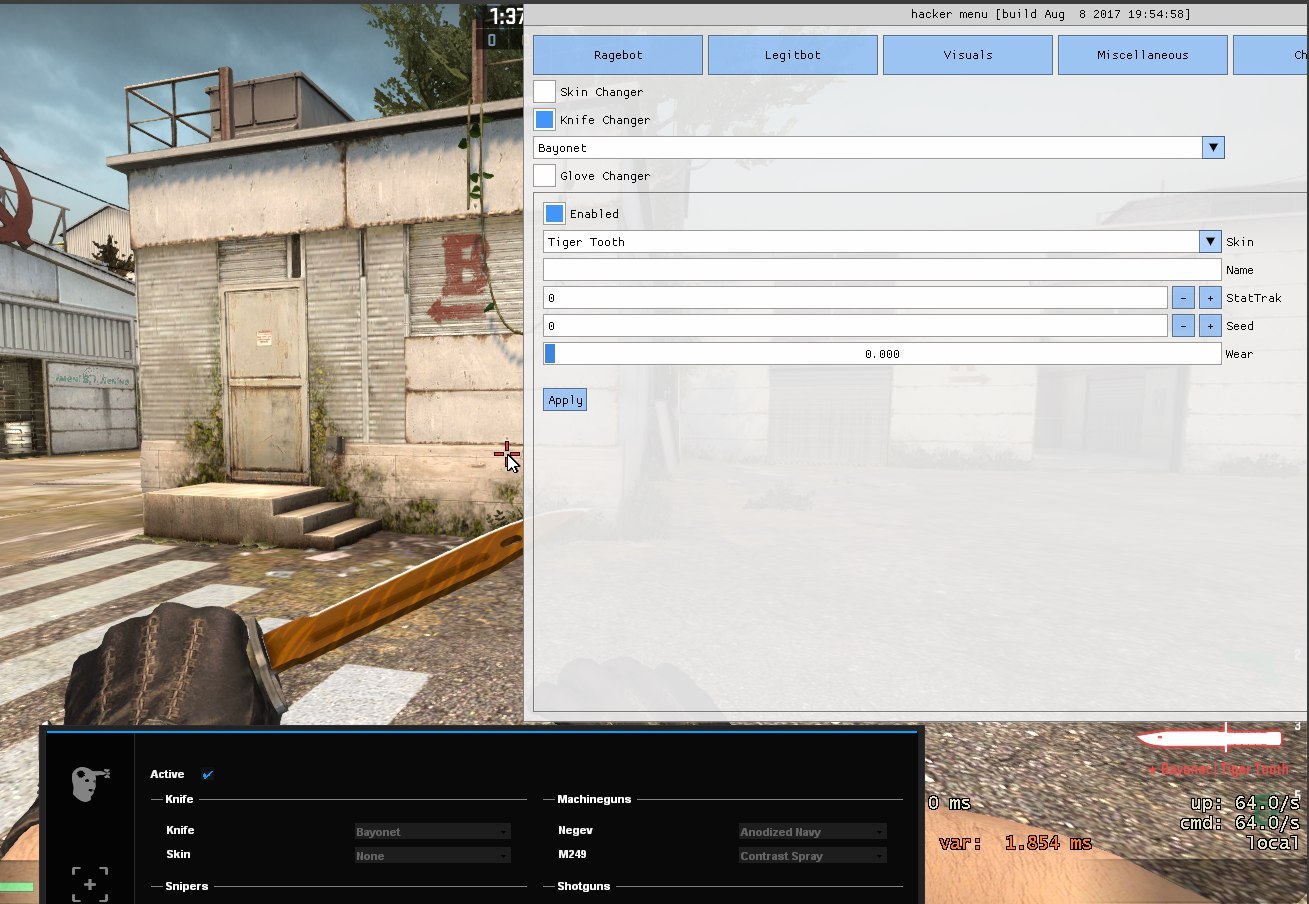1309x904 pixels.
Task: Open the Knife Bayonet dropdown in bottom panel
Action: [x=433, y=832]
